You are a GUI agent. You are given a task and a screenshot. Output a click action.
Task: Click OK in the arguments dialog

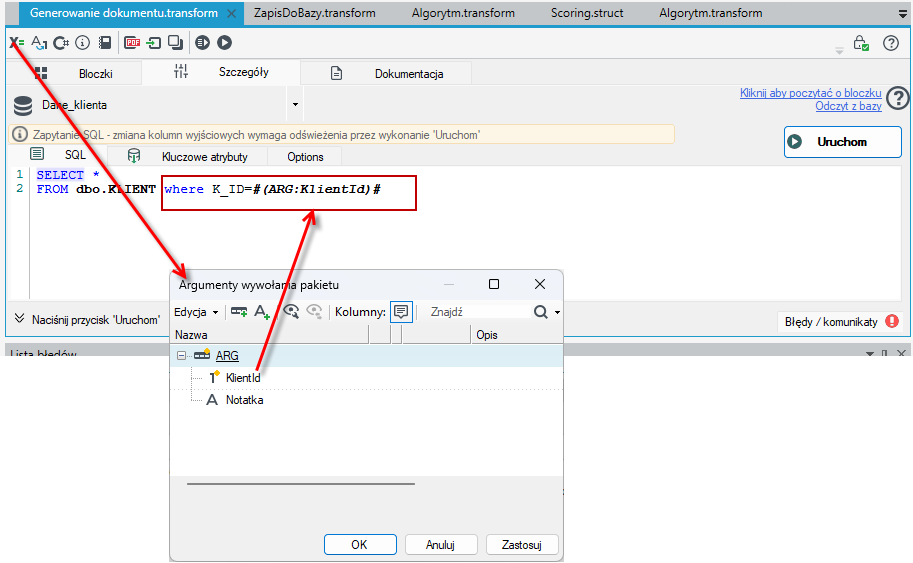(x=360, y=544)
